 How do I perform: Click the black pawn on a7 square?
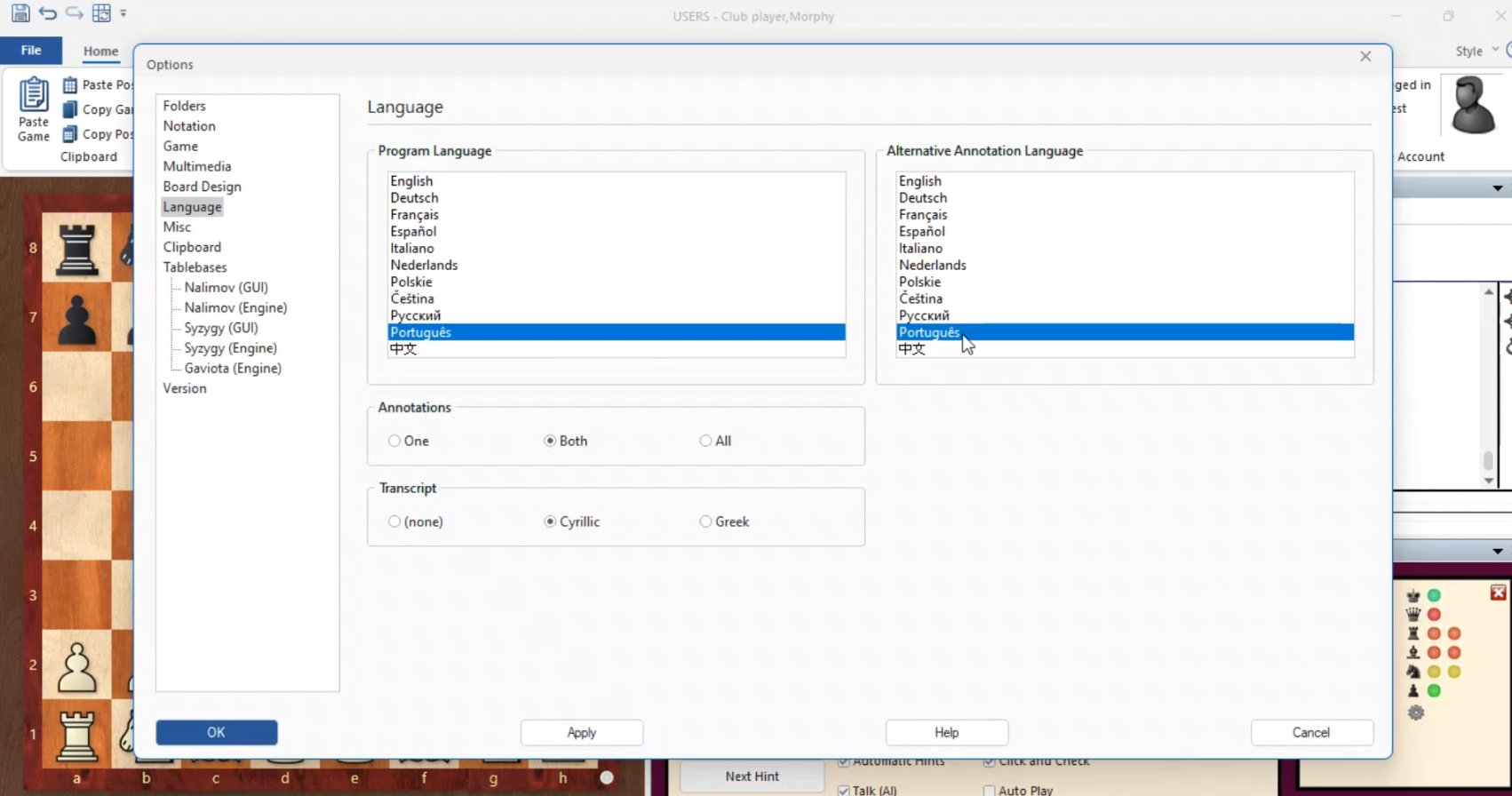(76, 319)
